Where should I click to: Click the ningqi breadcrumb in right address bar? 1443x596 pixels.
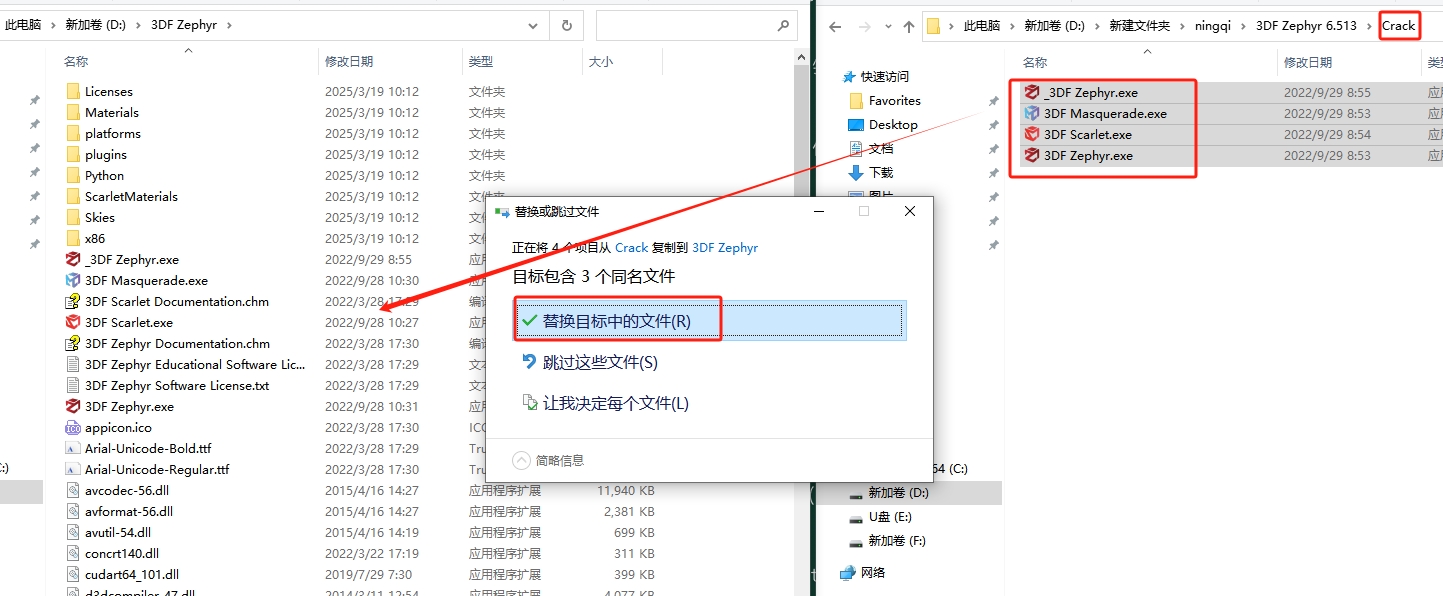(1214, 26)
